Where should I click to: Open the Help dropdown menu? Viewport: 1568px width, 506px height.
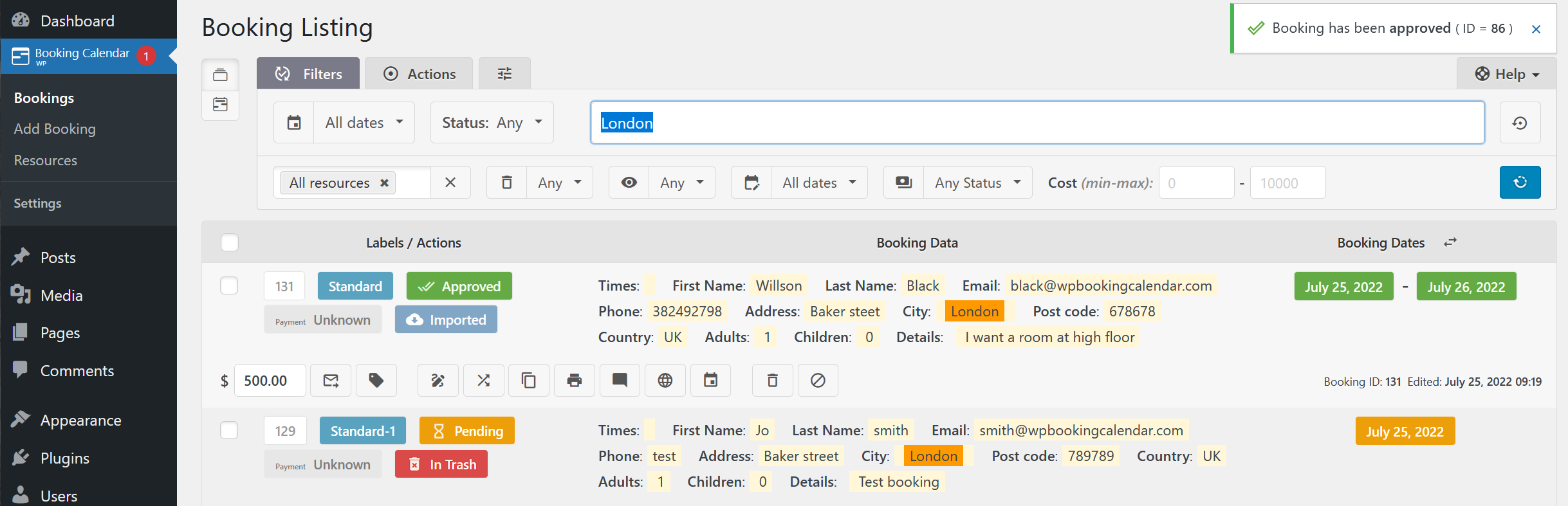click(1506, 74)
